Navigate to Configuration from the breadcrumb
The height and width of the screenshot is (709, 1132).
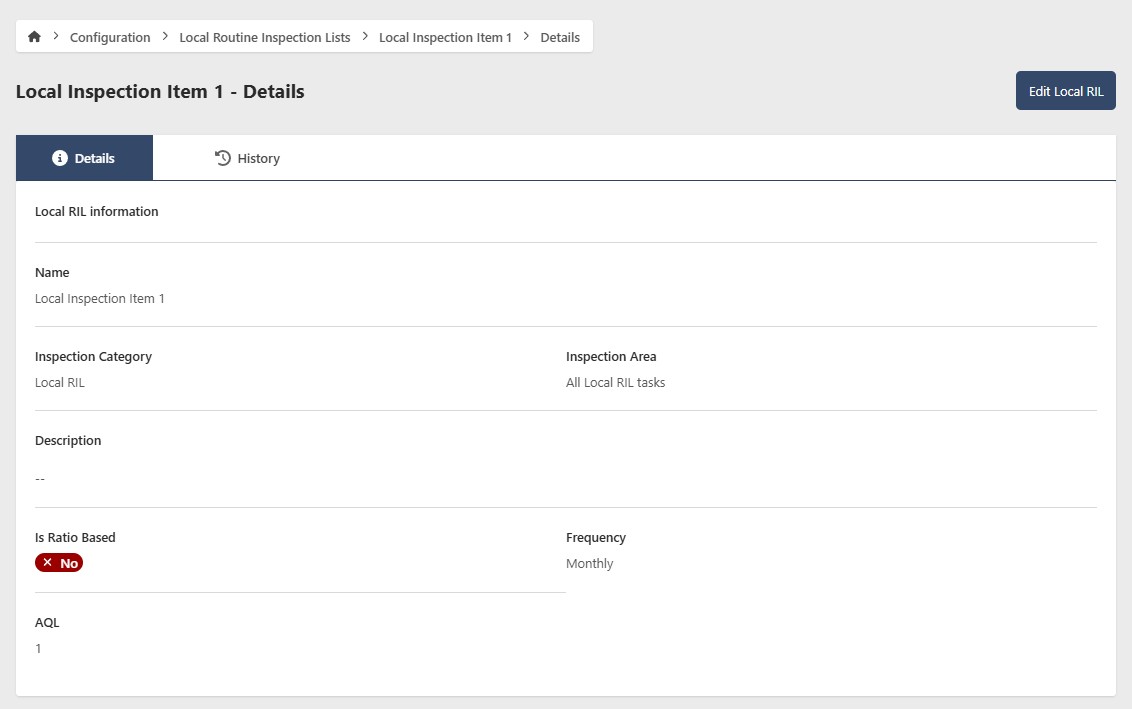pos(109,37)
